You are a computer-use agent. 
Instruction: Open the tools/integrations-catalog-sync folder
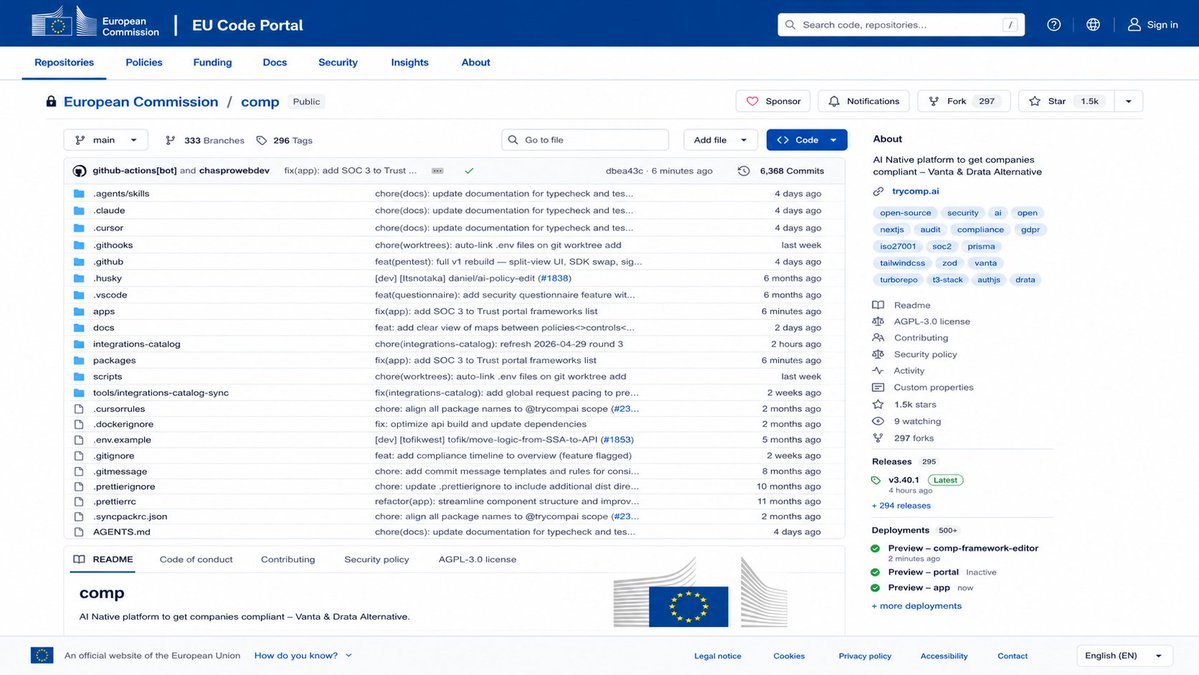pyautogui.click(x=161, y=393)
